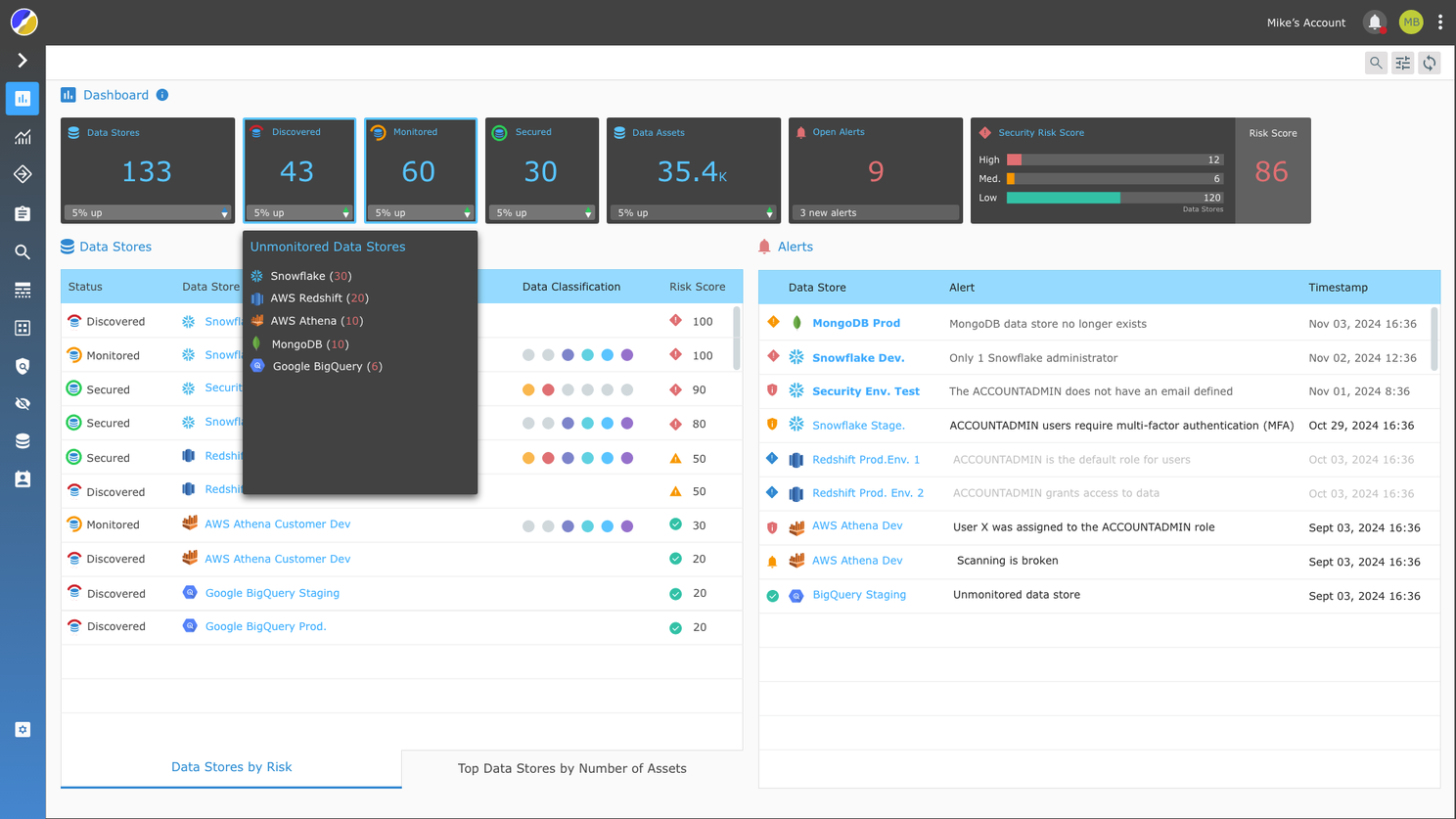Viewport: 1456px width, 819px height.
Task: Expand the Data Assets card dropdown arrow
Action: pos(769,213)
